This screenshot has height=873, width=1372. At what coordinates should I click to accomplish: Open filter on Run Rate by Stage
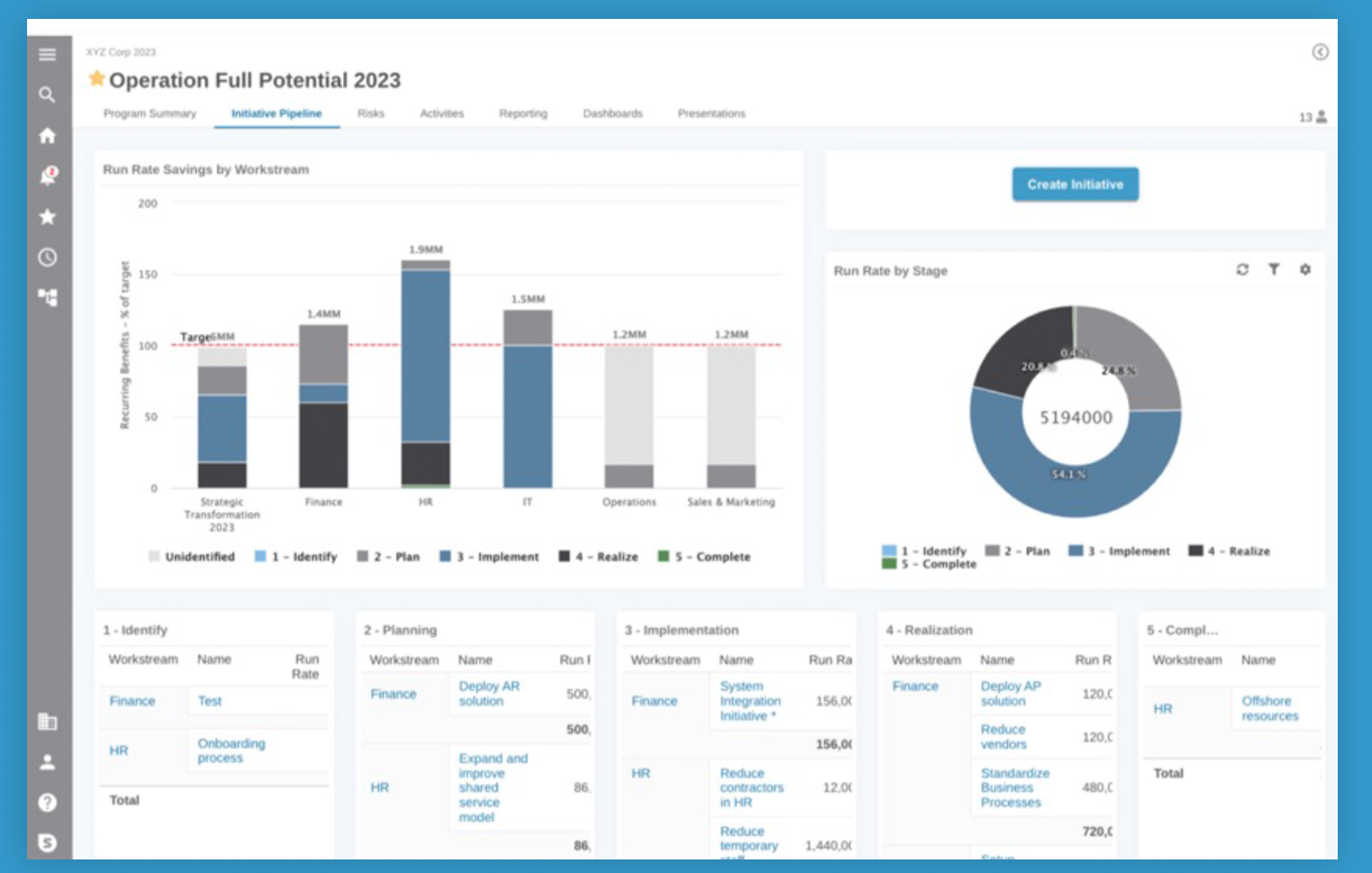[1274, 270]
